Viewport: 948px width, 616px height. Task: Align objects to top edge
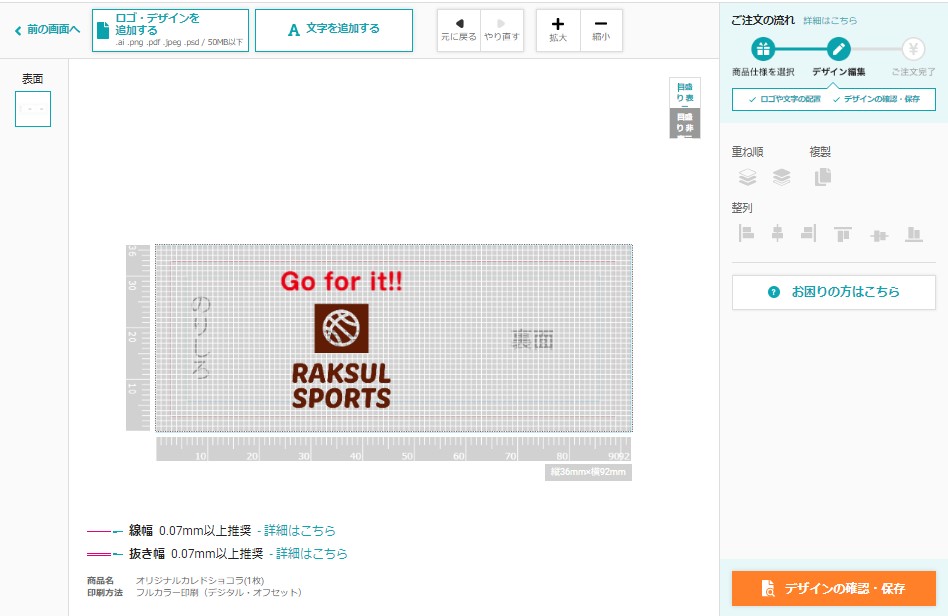[843, 234]
